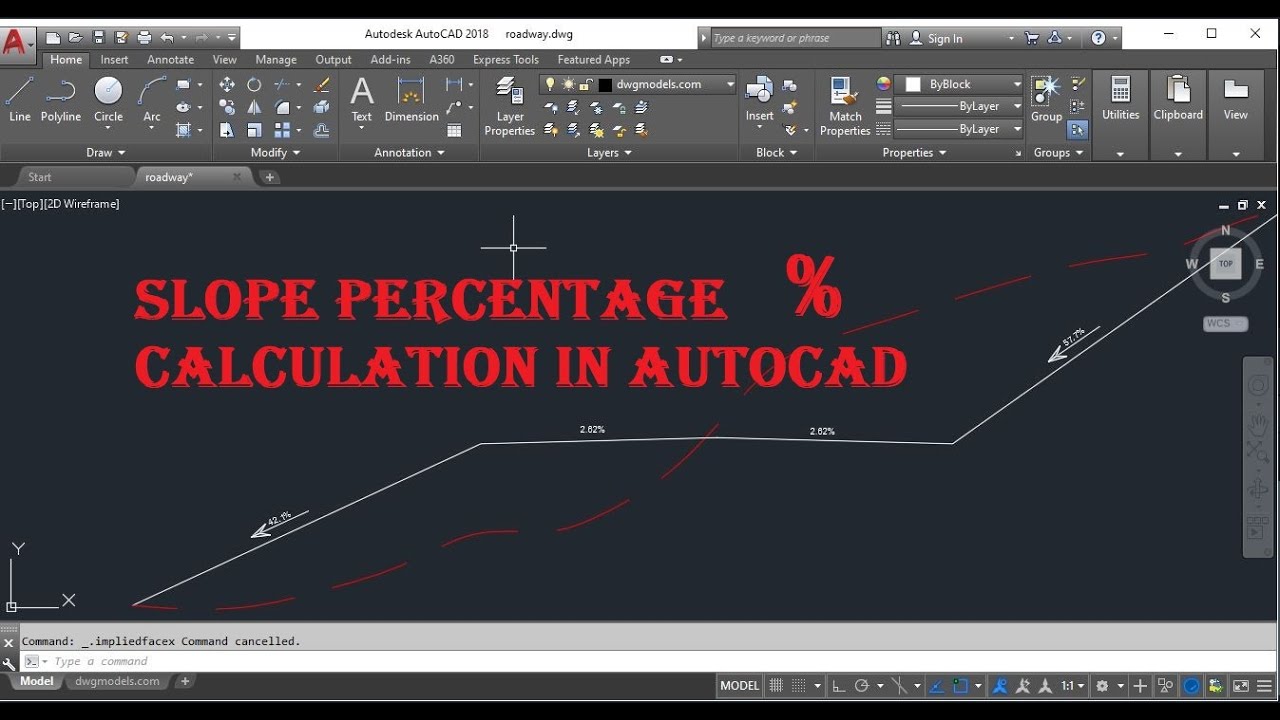Toggle object snap tracking in status bar
Viewport: 1280px width, 720px height.
click(x=937, y=686)
